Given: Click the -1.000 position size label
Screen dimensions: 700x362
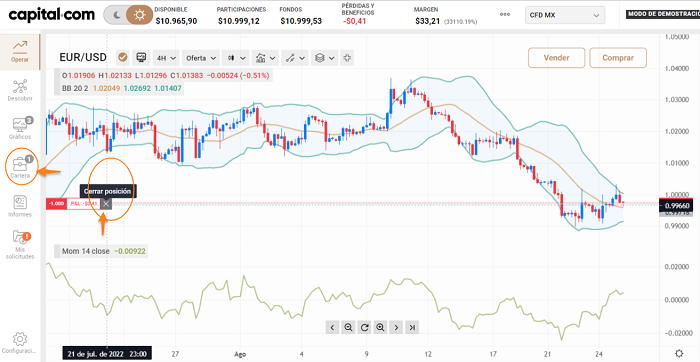Looking at the screenshot, I should (56, 204).
